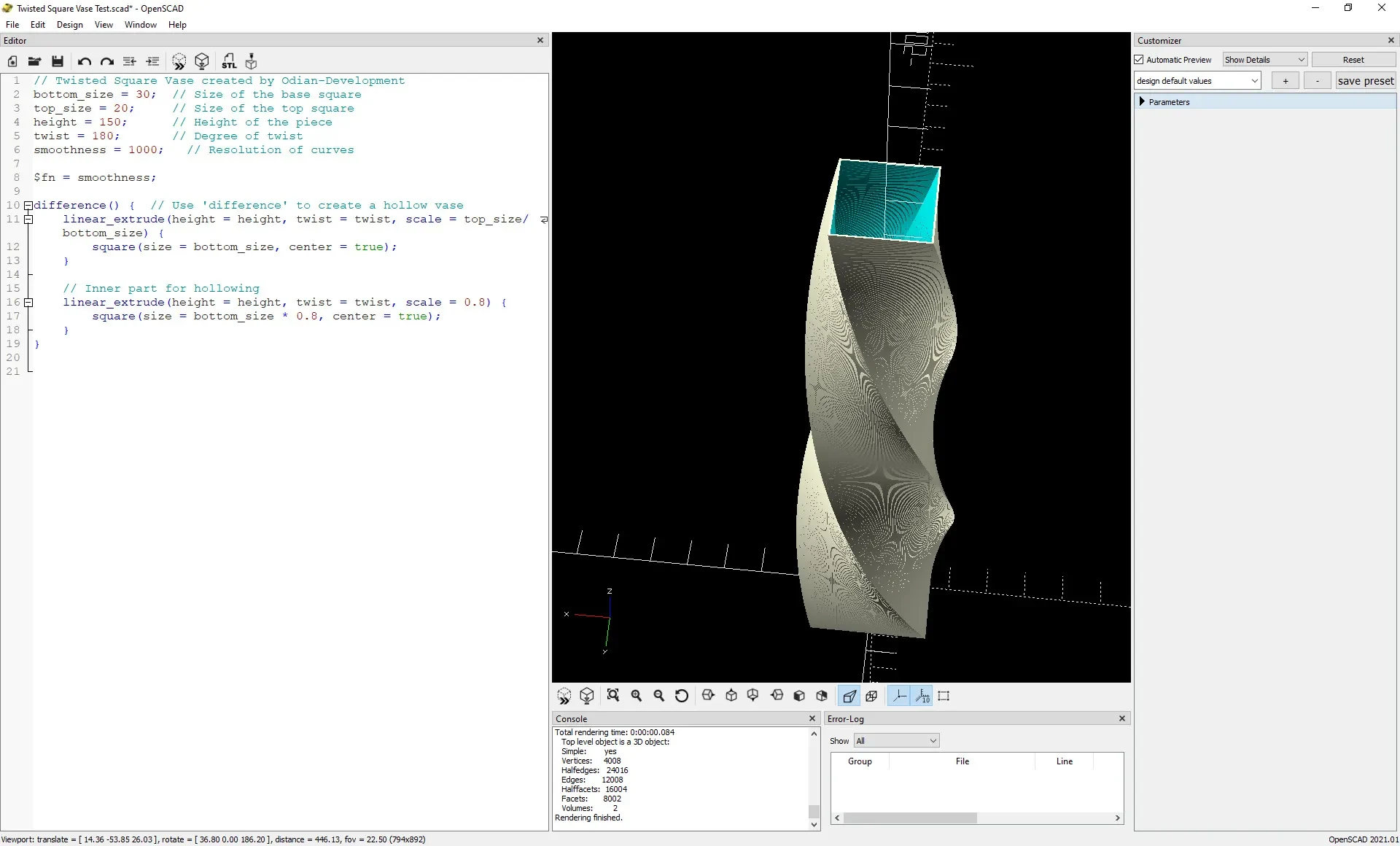Click 'Rendering finished.' line in Console
Screen dimensions: 1400x846
tap(588, 818)
